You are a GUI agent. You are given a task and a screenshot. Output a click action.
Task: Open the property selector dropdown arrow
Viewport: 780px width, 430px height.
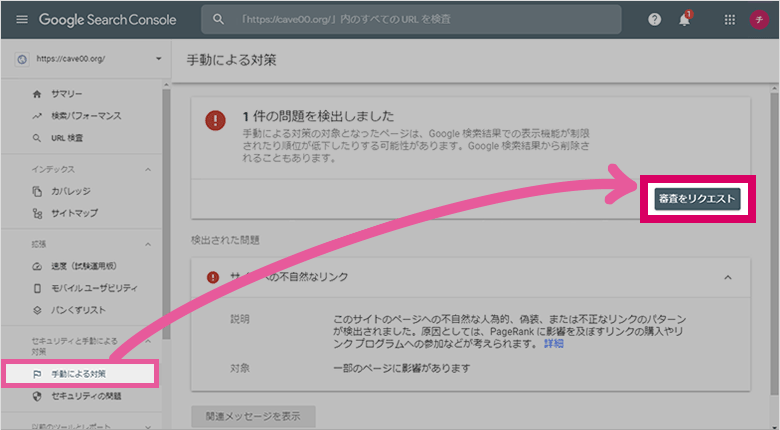click(x=159, y=59)
